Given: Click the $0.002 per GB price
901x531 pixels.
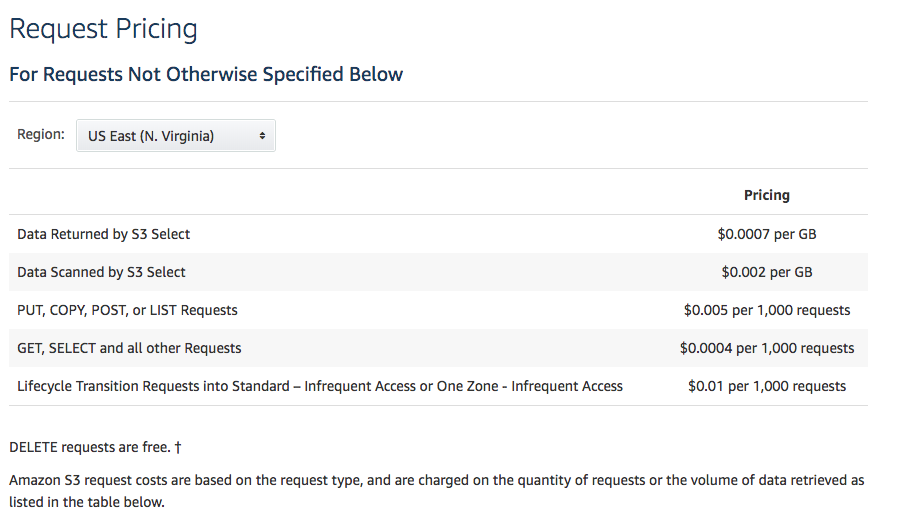Looking at the screenshot, I should (766, 272).
